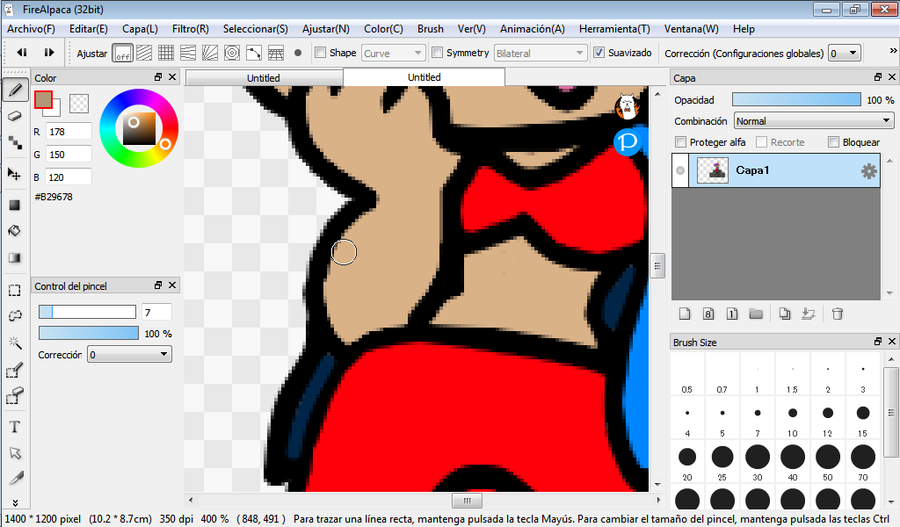
Task: Open the global Corrección dropdown
Action: tap(844, 53)
